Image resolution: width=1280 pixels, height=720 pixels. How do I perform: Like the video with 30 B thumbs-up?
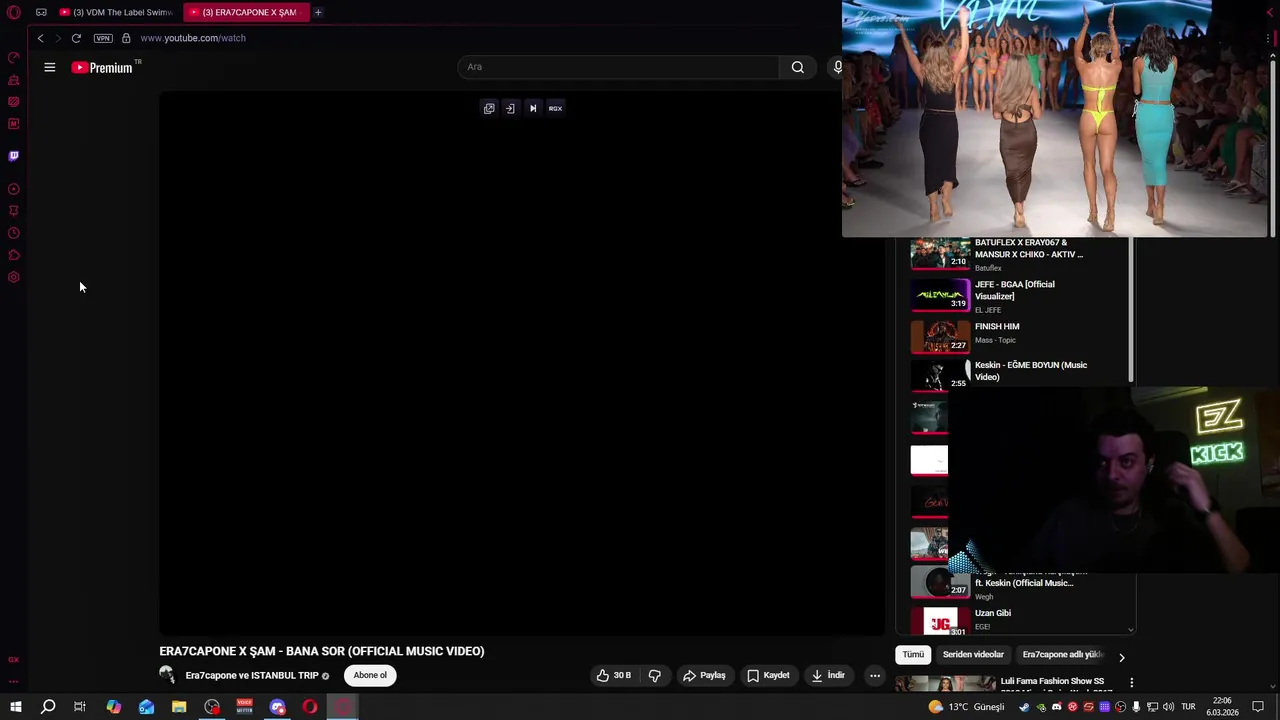pyautogui.click(x=613, y=675)
